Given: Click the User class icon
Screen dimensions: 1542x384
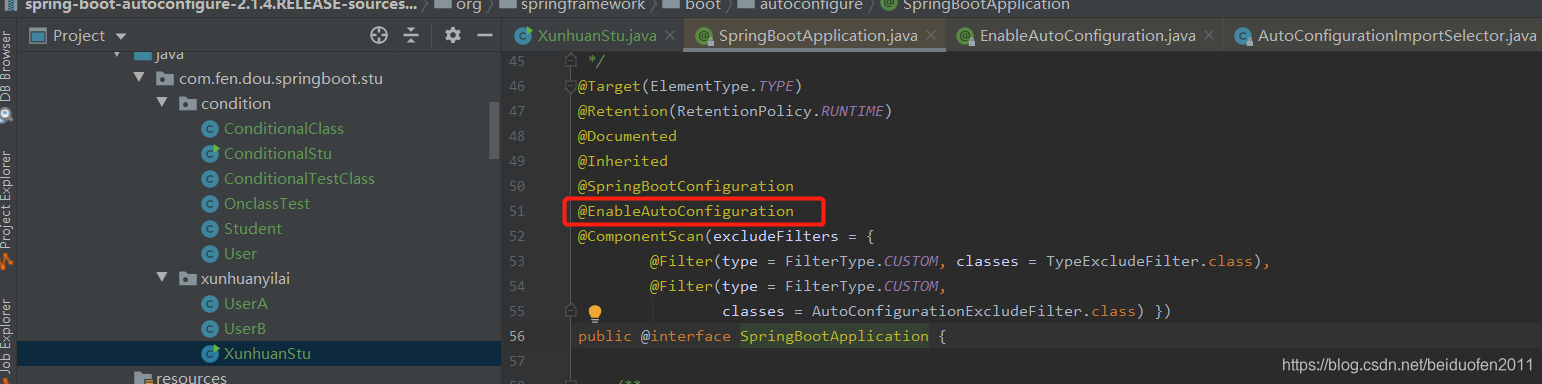Looking at the screenshot, I should click(210, 254).
